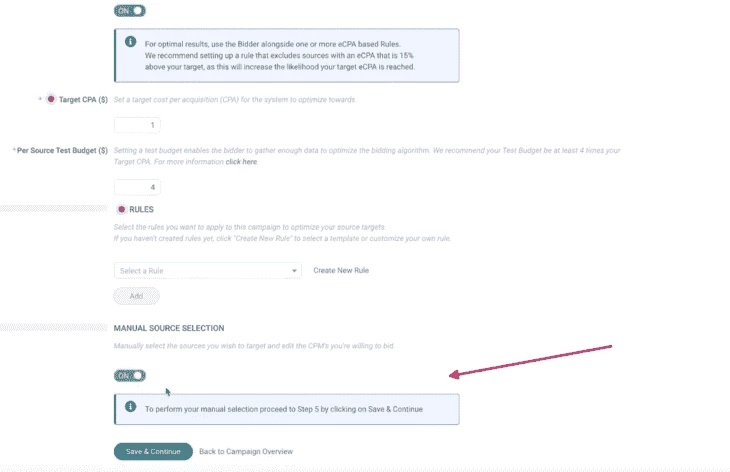Click the pink marker next to RULES
The height and width of the screenshot is (472, 730).
pyautogui.click(x=122, y=209)
